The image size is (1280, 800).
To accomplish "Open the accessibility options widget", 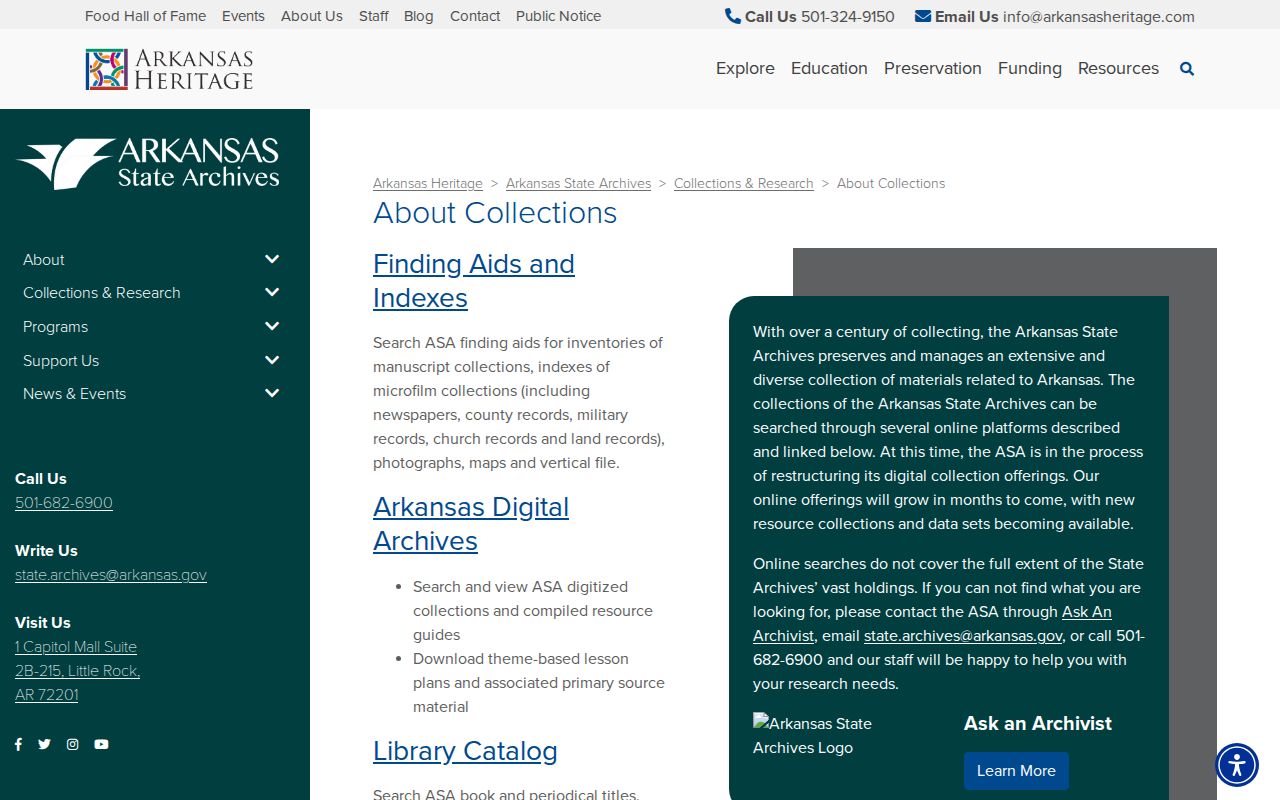I will click(1237, 765).
